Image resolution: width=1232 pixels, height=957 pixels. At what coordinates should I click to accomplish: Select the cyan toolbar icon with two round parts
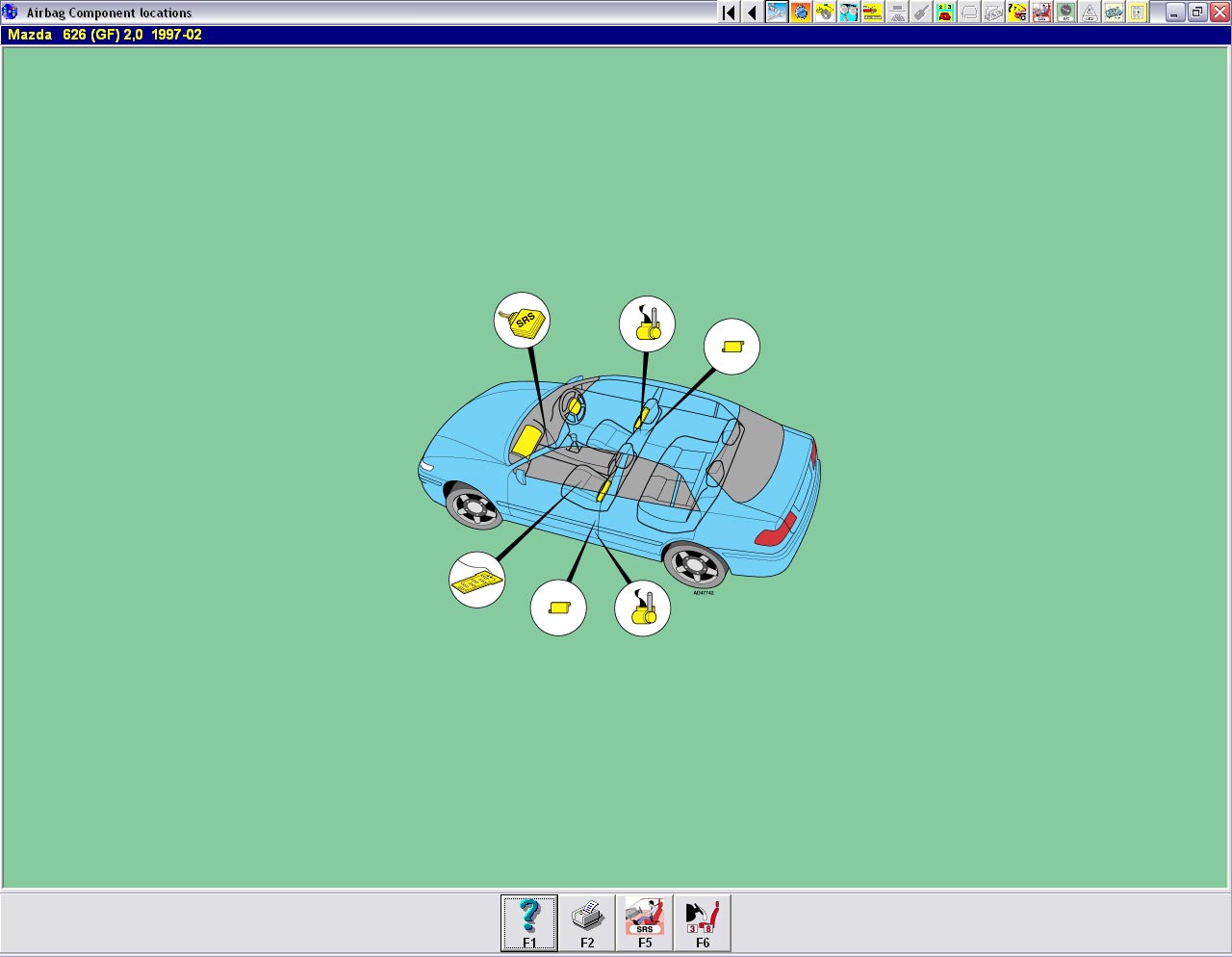(x=849, y=13)
